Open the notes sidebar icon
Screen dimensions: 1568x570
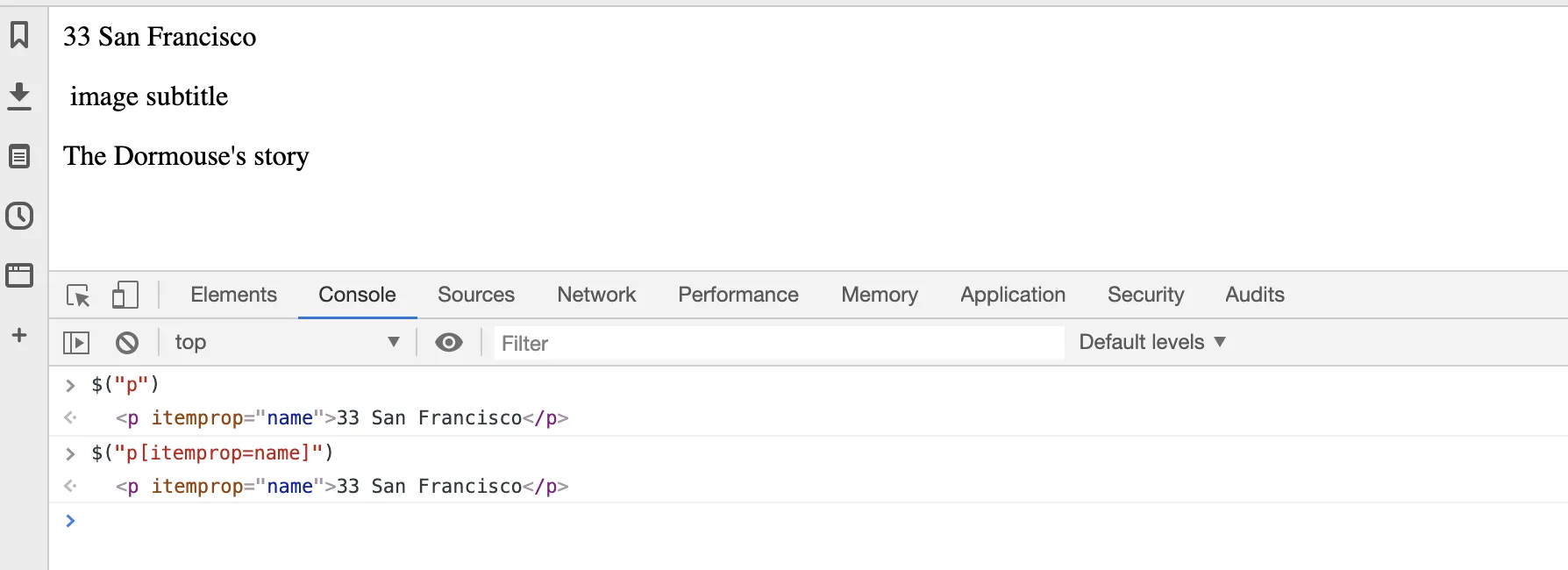point(19,156)
